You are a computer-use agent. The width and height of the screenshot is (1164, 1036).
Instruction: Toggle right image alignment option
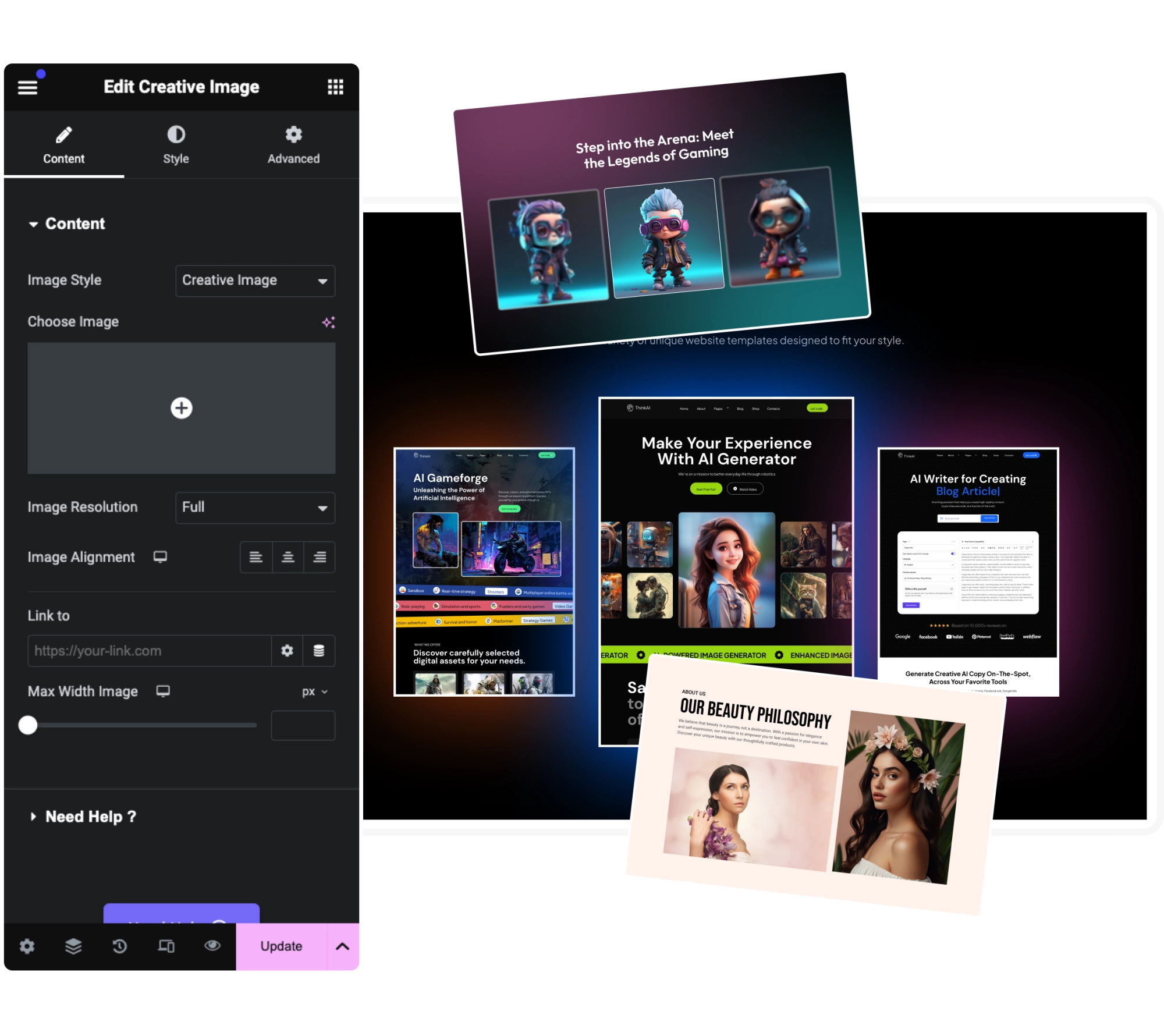(x=320, y=557)
